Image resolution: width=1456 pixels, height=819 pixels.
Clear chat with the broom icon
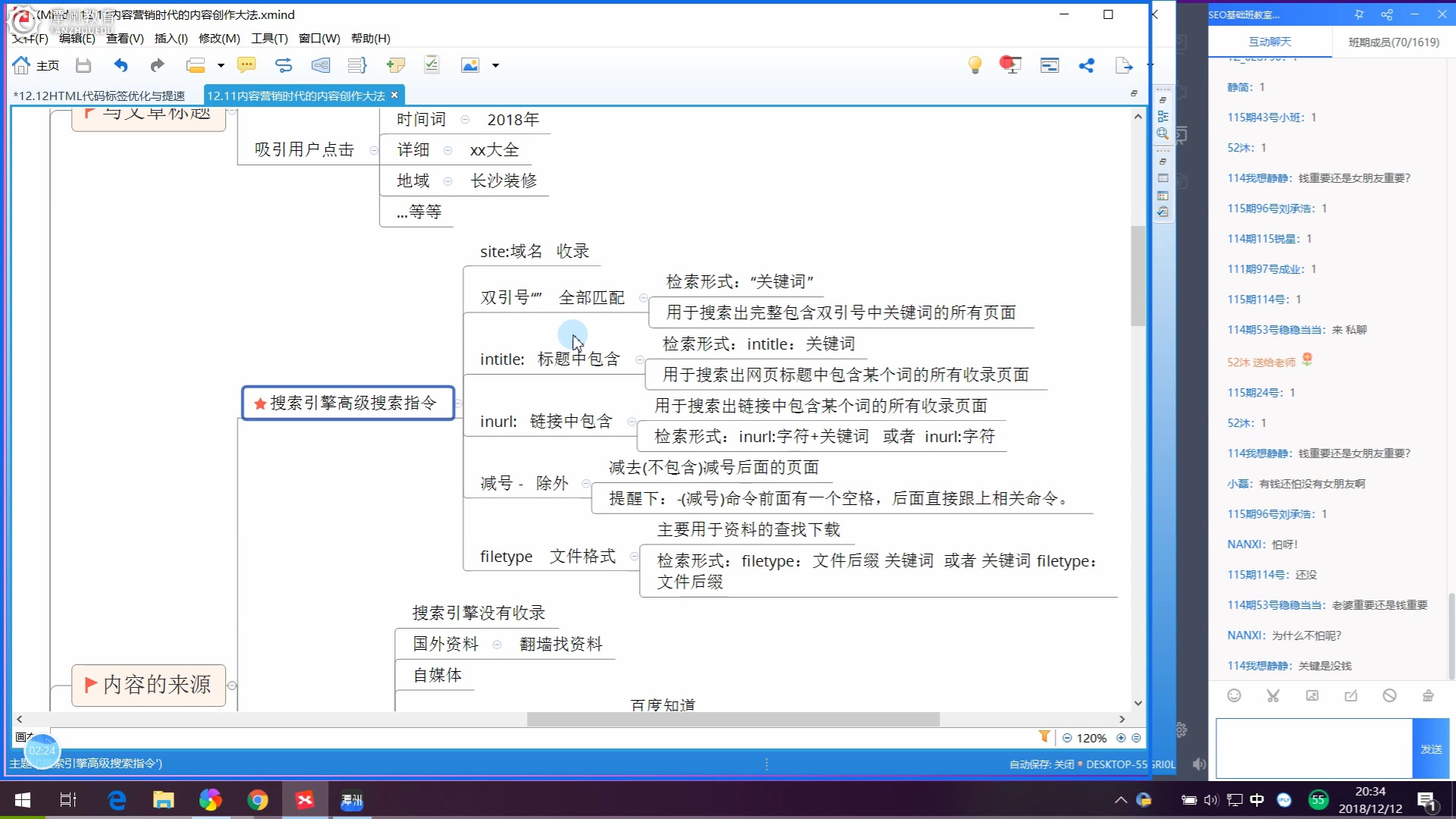click(x=1428, y=695)
